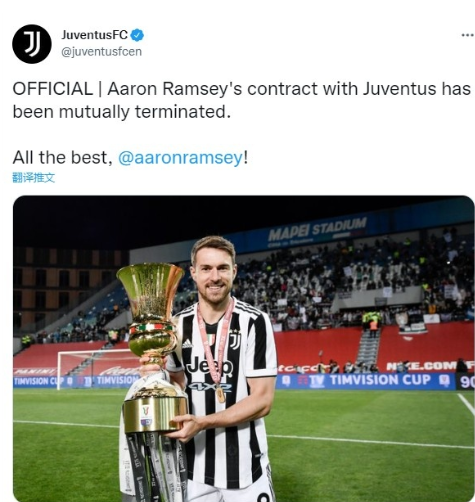The height and width of the screenshot is (502, 475).
Task: Click the OFFICIAL tweet text line
Action: coord(241,89)
